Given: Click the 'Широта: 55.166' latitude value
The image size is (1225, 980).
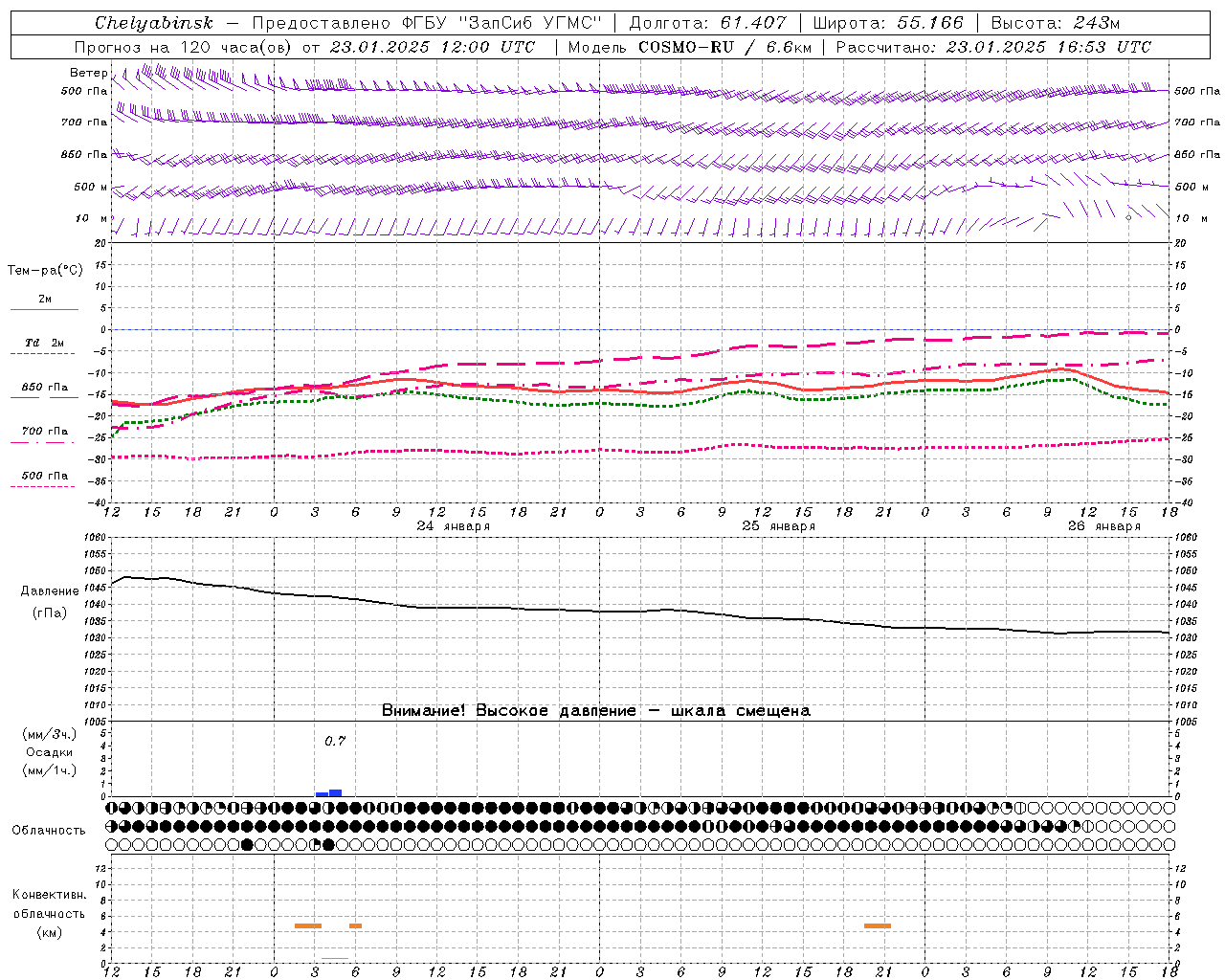Looking at the screenshot, I should point(888,23).
